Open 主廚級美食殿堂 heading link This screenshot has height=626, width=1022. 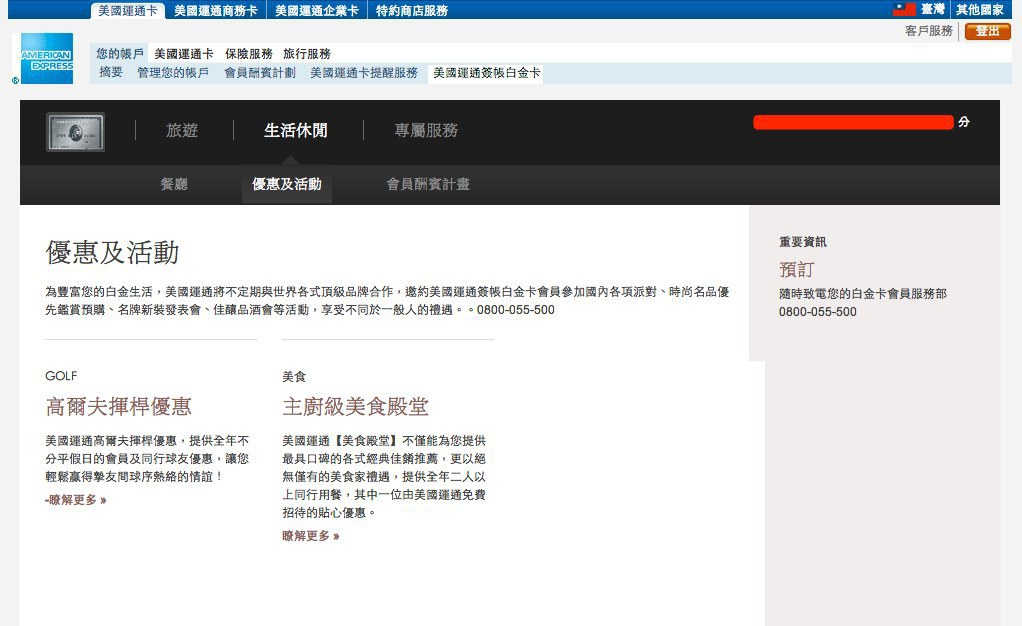[355, 407]
